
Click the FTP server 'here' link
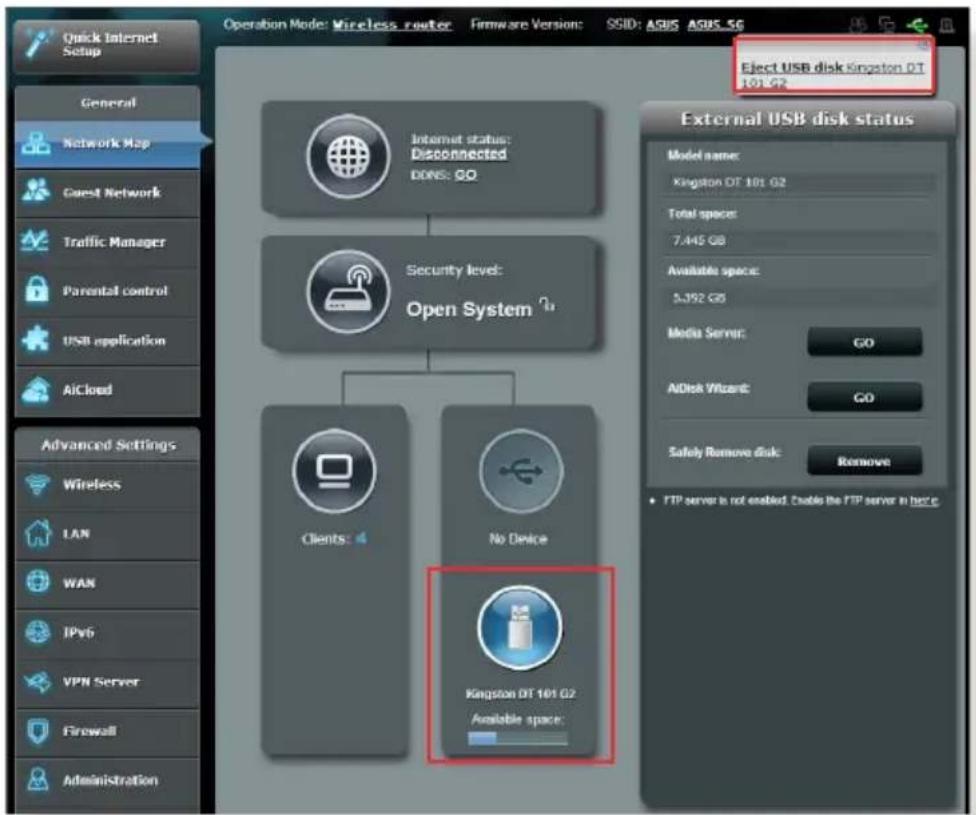924,501
